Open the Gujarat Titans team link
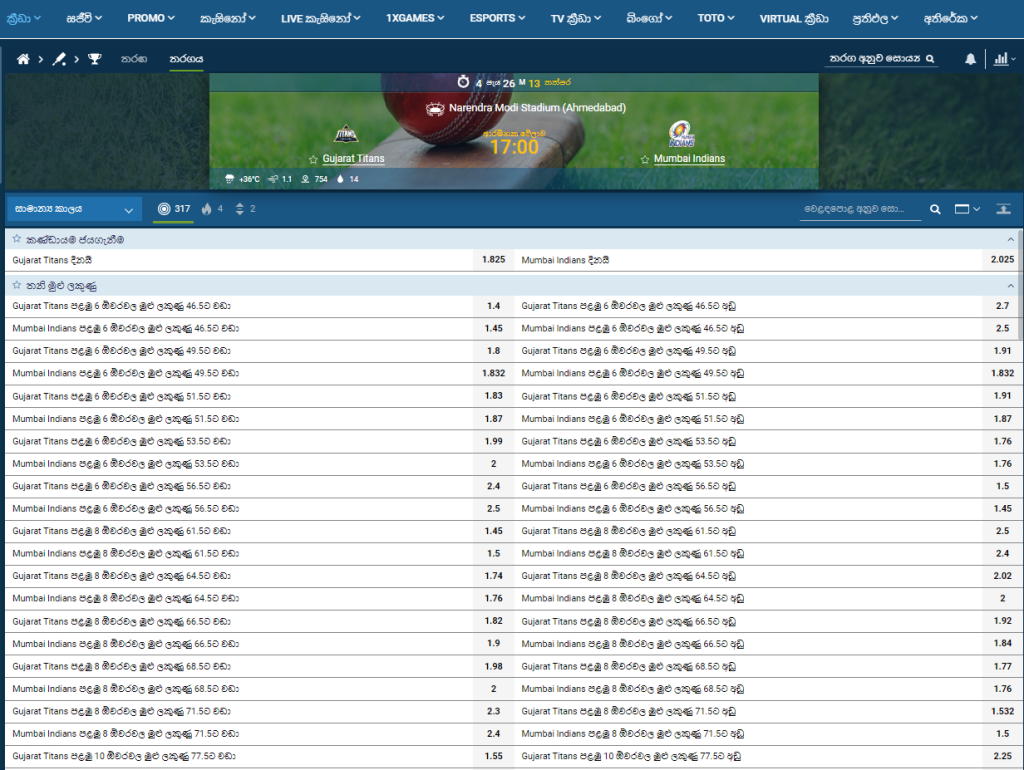Viewport: 1024px width, 770px height. [353, 159]
